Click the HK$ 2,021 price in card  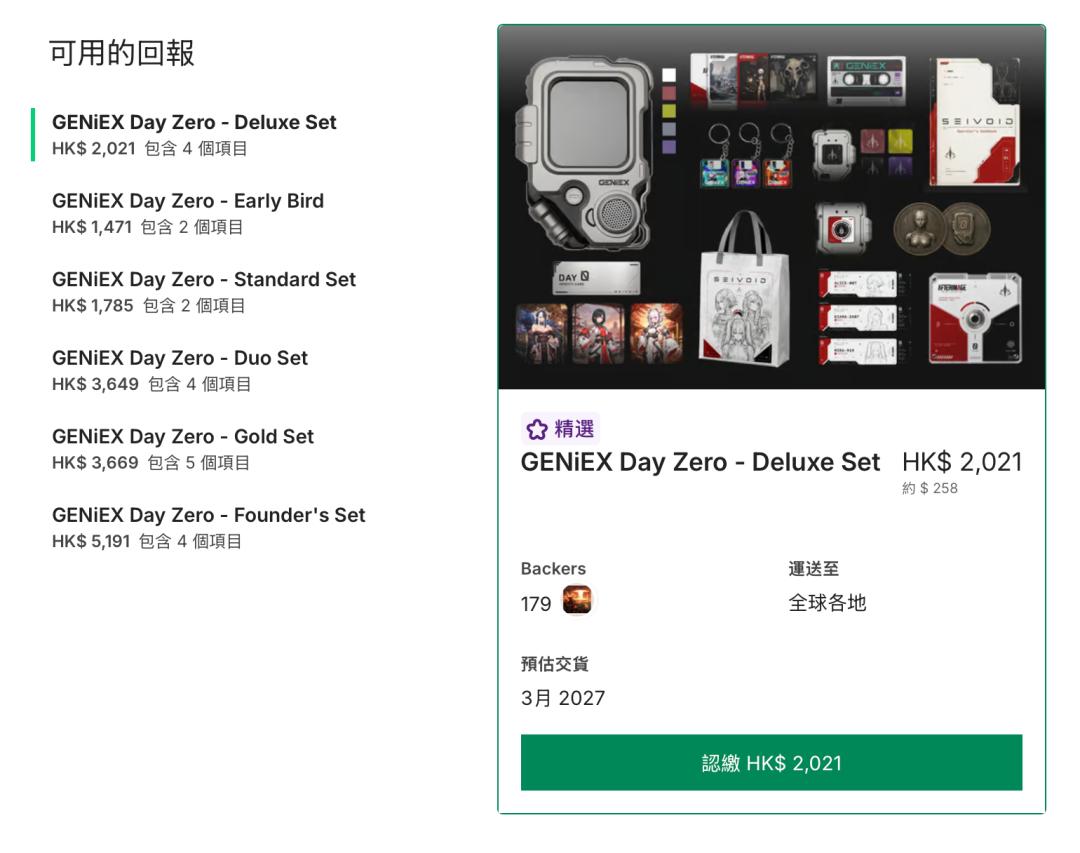[x=962, y=462]
